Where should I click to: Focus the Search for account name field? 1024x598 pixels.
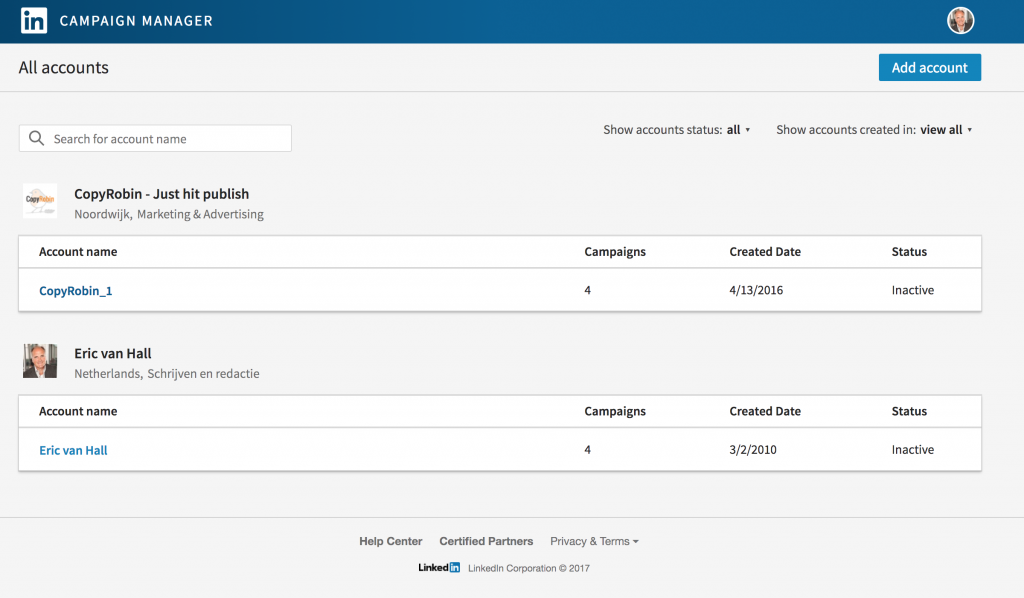click(x=155, y=138)
